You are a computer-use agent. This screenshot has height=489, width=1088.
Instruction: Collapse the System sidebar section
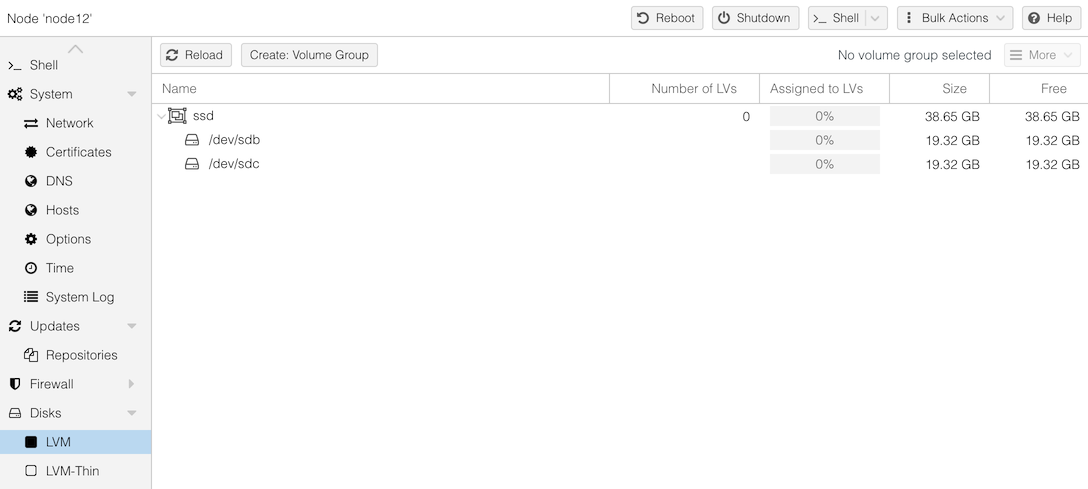pyautogui.click(x=132, y=94)
